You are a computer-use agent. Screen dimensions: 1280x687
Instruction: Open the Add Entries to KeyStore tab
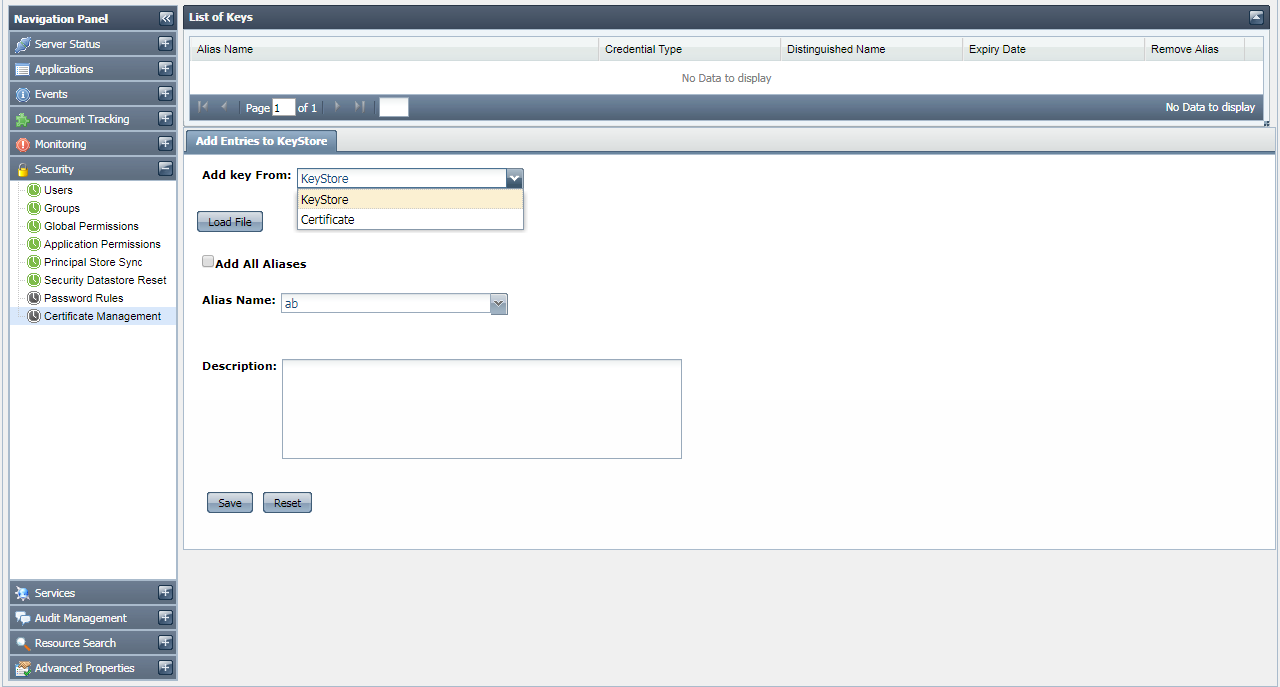[261, 141]
